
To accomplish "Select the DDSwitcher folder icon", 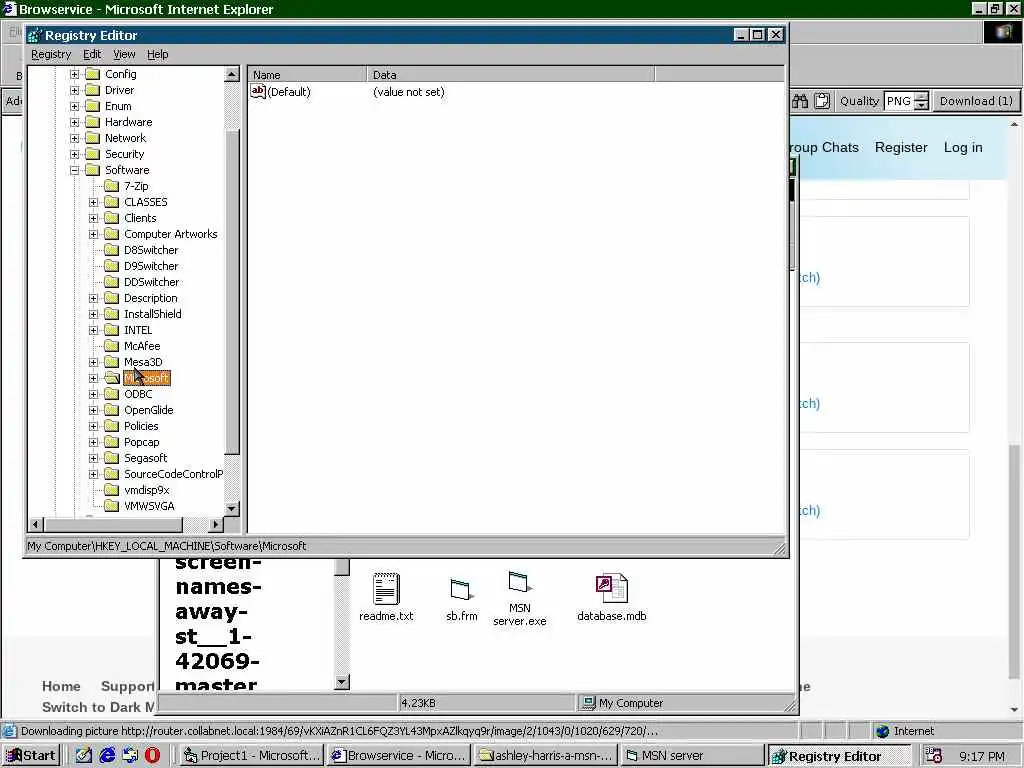I will pos(112,282).
